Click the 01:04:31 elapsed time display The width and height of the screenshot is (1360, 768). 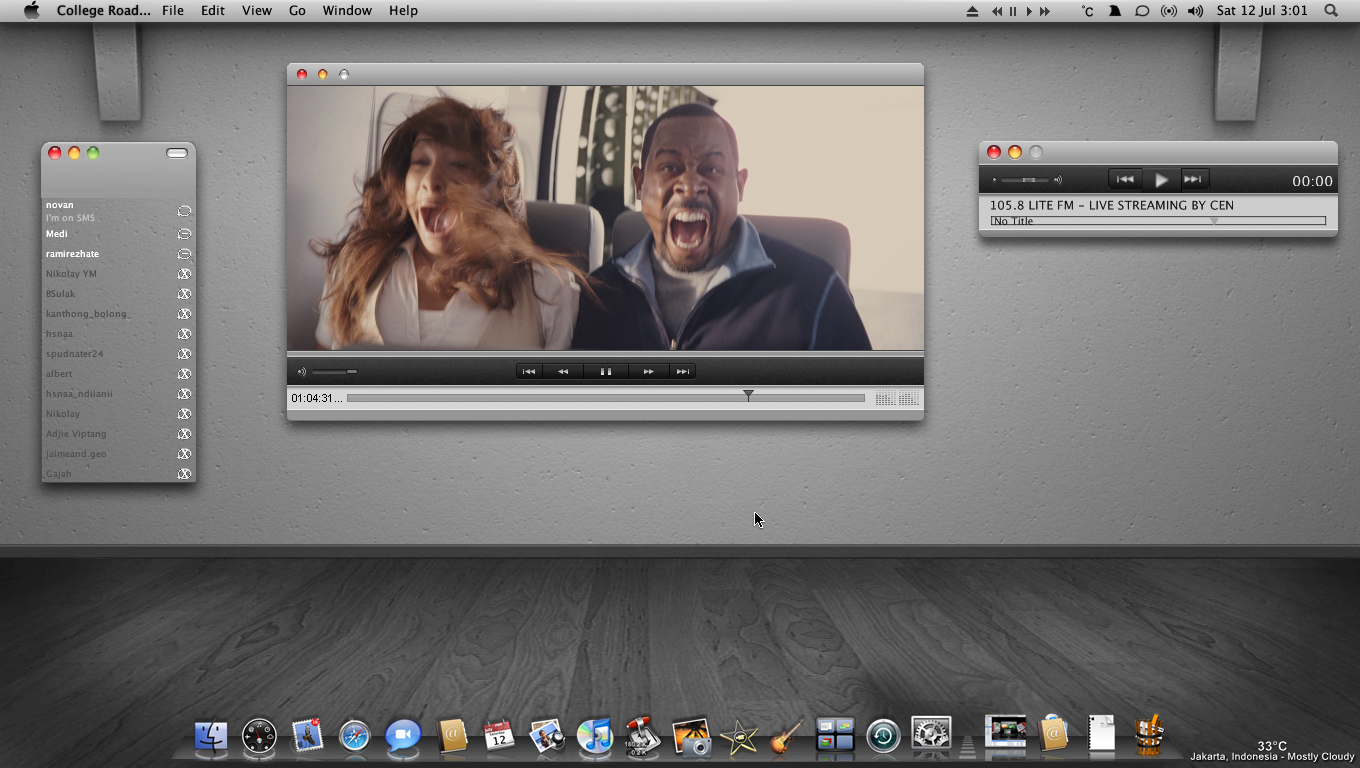(x=317, y=398)
